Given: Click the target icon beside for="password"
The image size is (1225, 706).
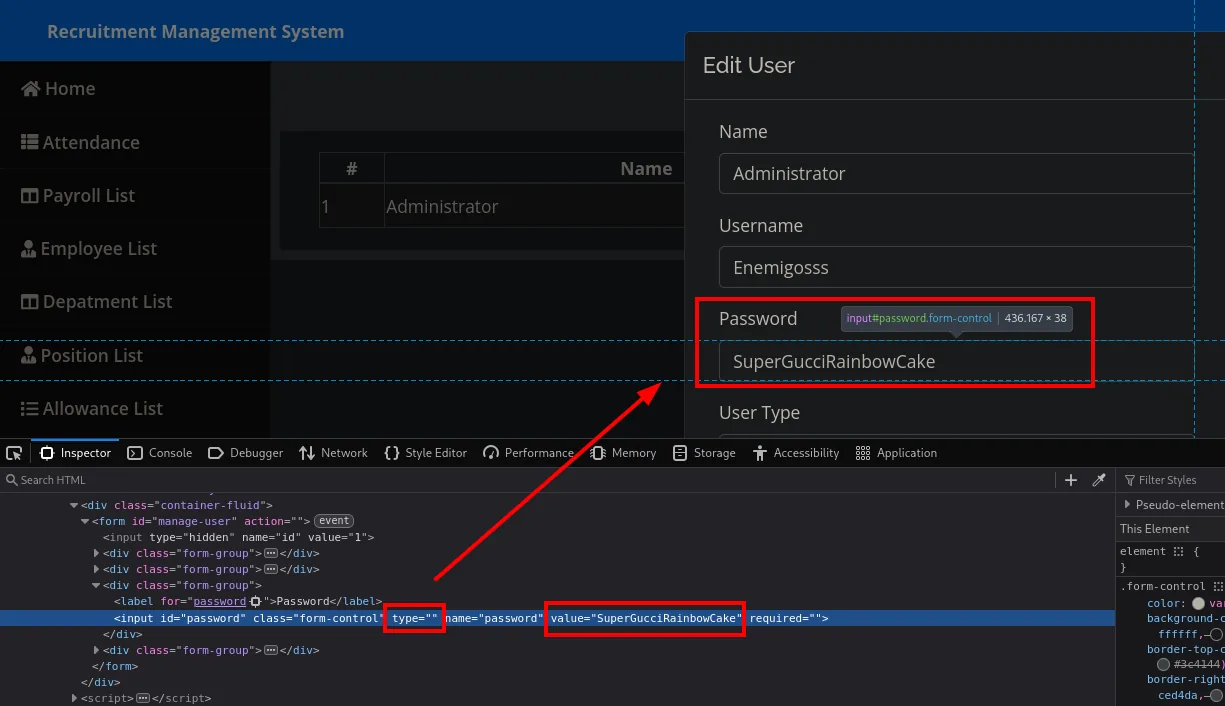Looking at the screenshot, I should (255, 602).
